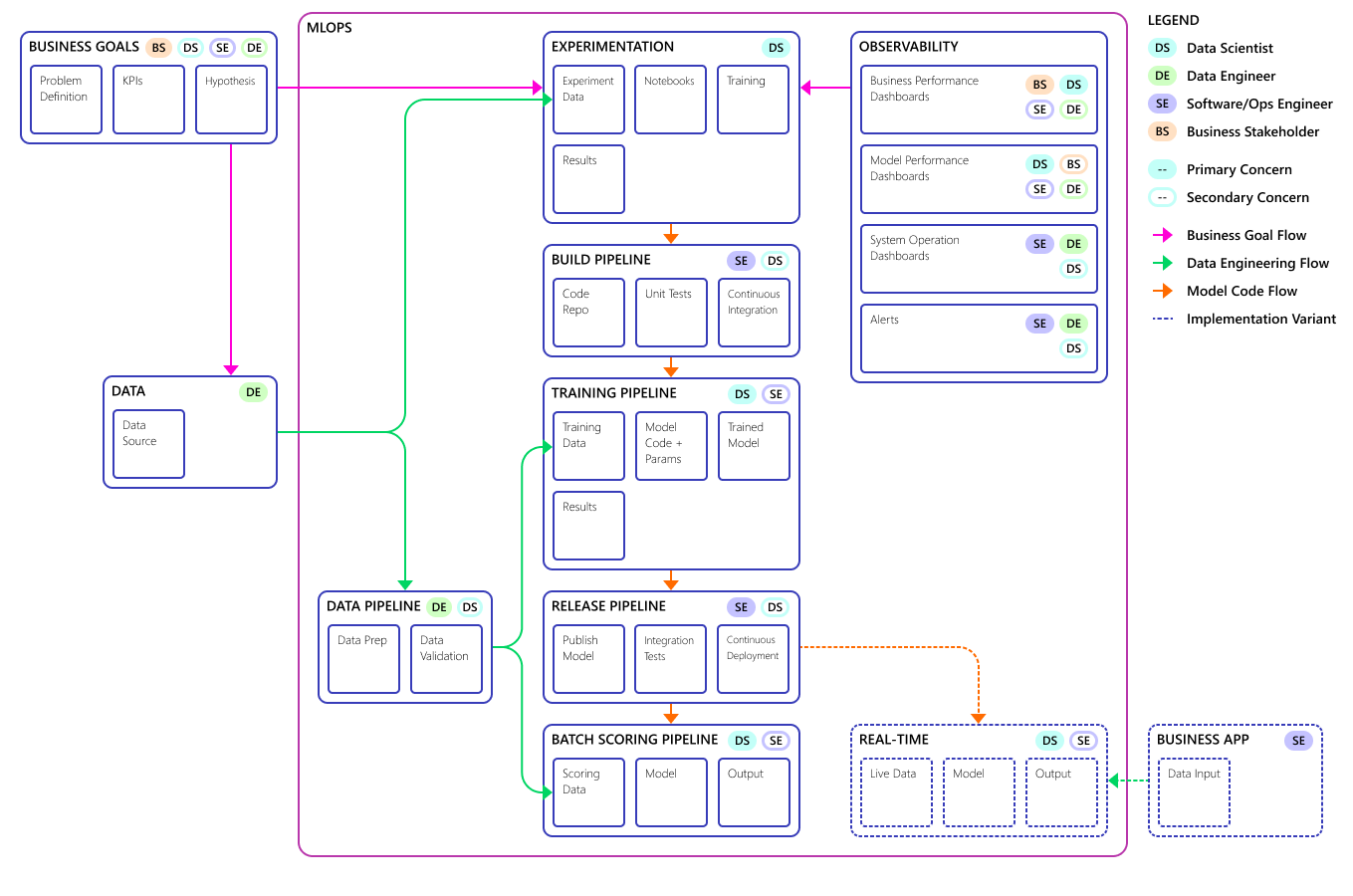Click the green dashed arrow into Real-Time box
This screenshot has width=1353, height=896.
click(1128, 781)
